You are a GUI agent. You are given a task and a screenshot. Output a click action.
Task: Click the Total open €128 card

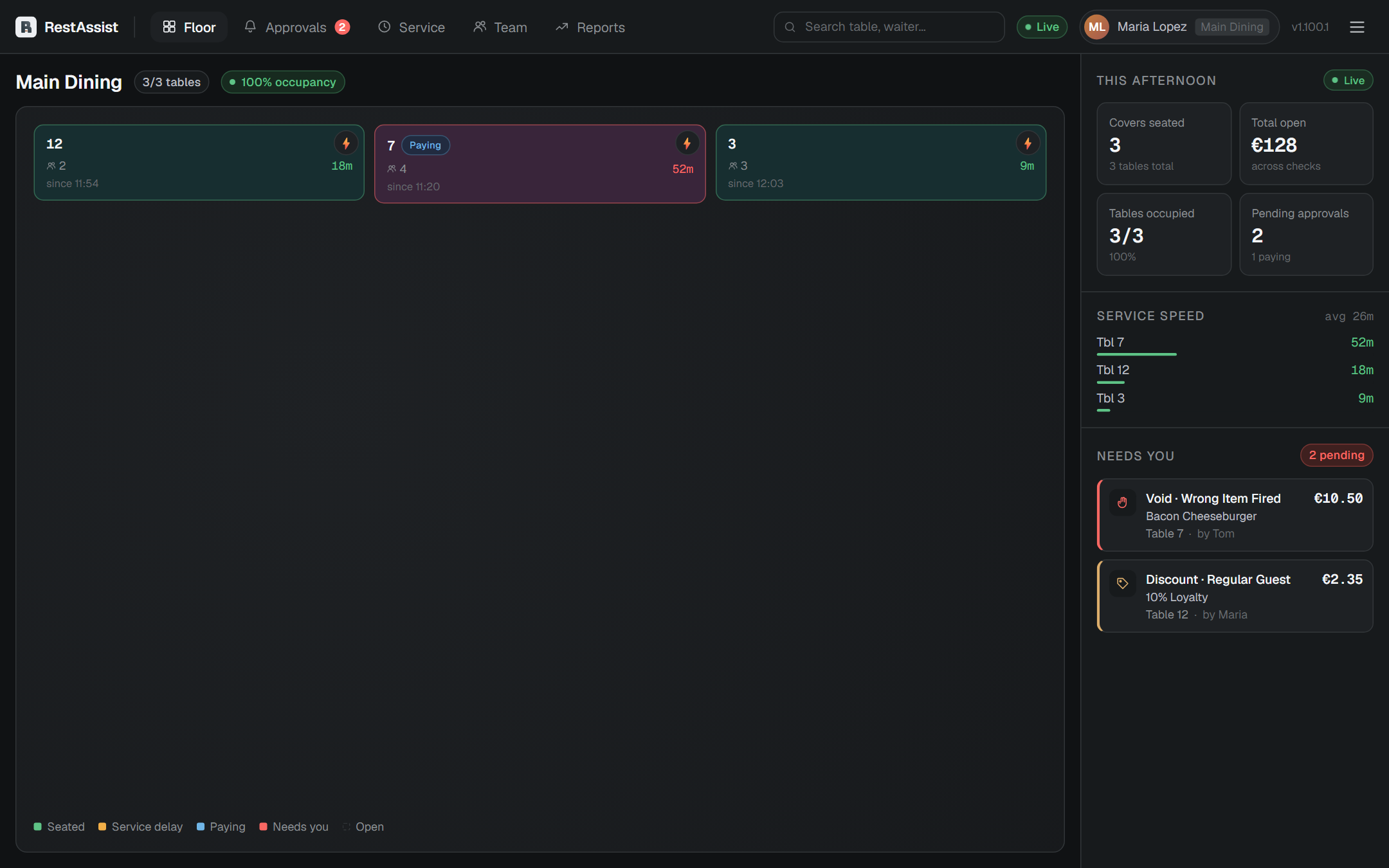tap(1306, 144)
